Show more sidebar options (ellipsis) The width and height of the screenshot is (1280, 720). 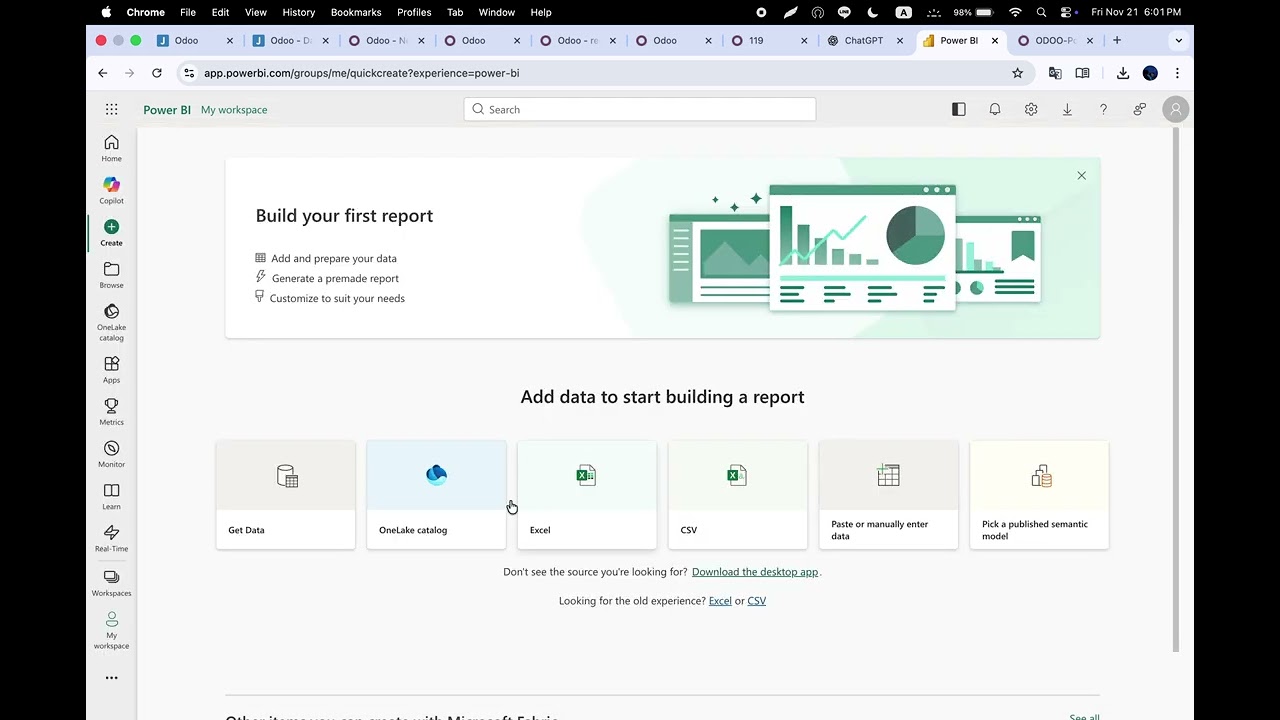click(x=111, y=678)
